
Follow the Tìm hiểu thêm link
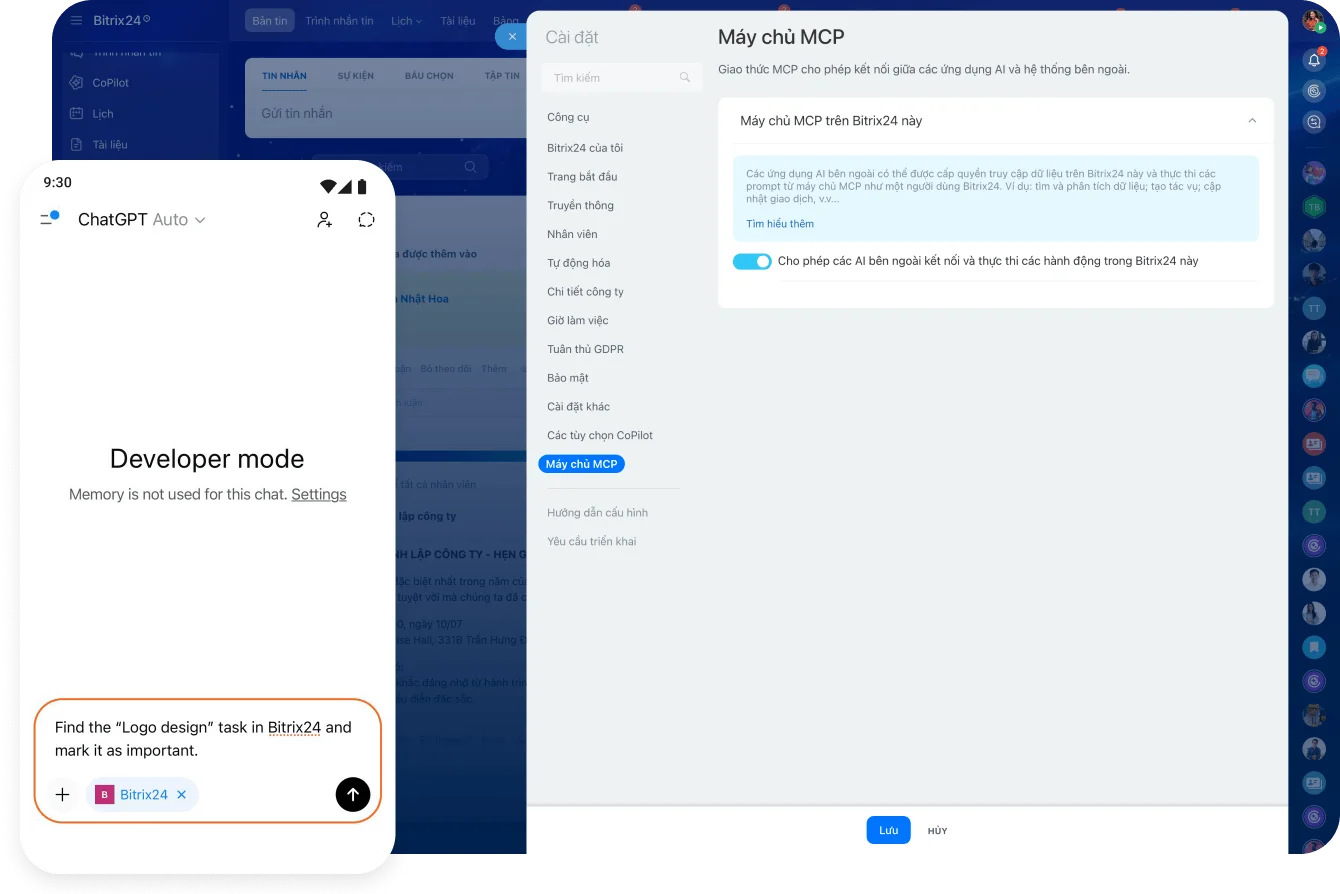pos(780,224)
